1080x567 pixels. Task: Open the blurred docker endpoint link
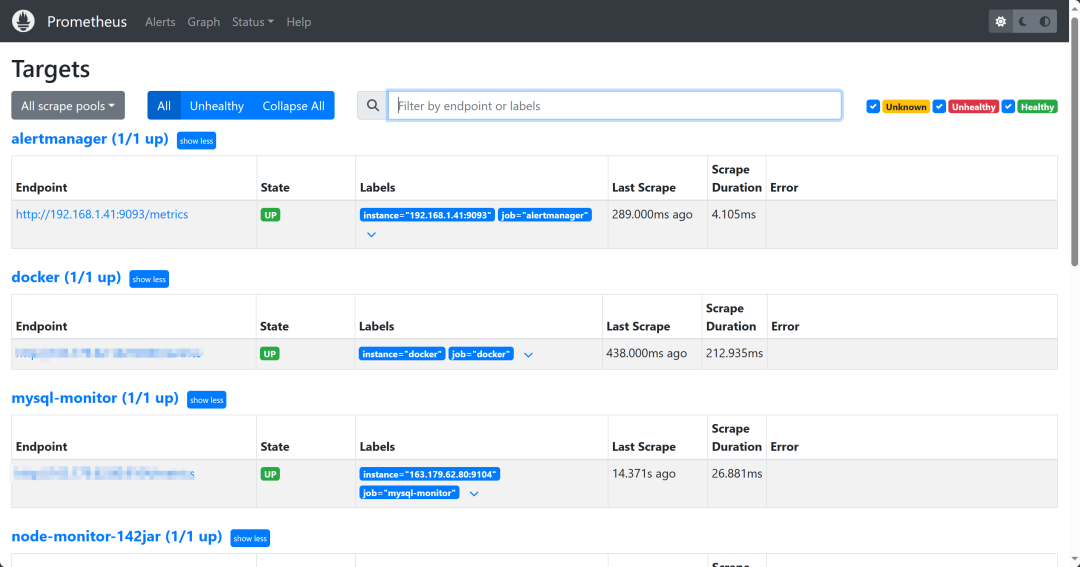click(x=109, y=353)
